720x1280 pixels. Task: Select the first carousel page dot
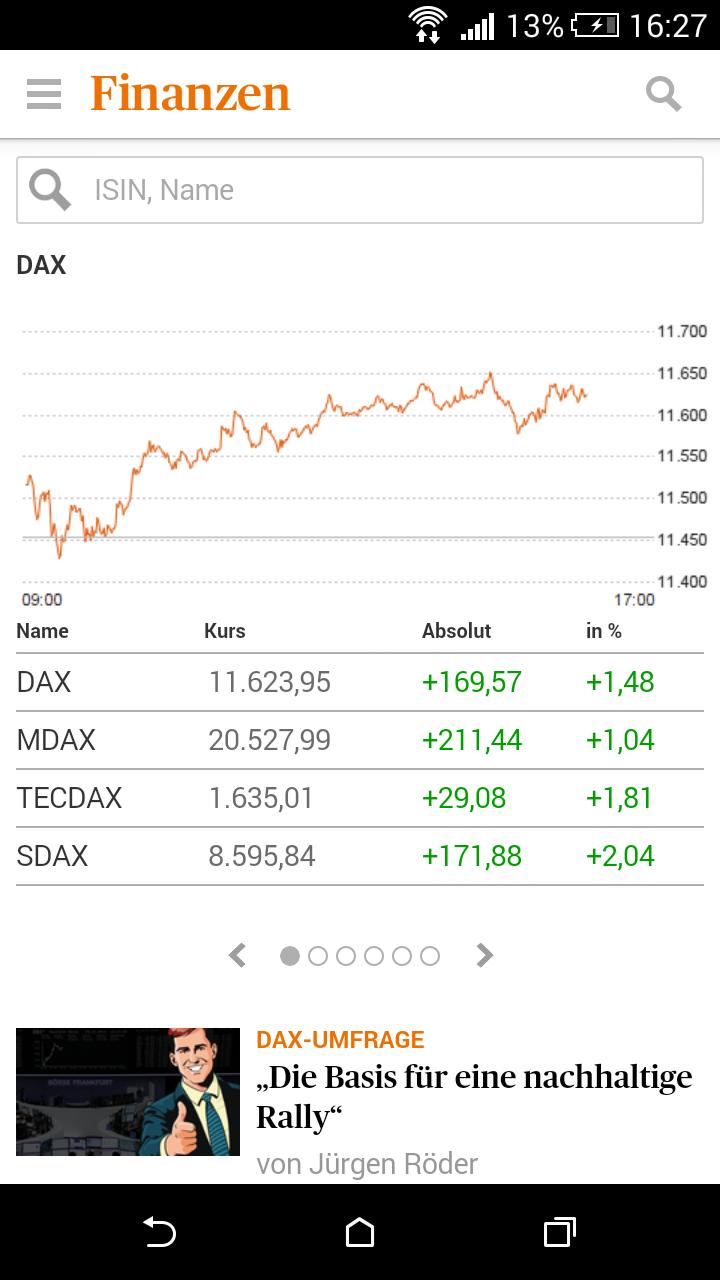pyautogui.click(x=290, y=956)
